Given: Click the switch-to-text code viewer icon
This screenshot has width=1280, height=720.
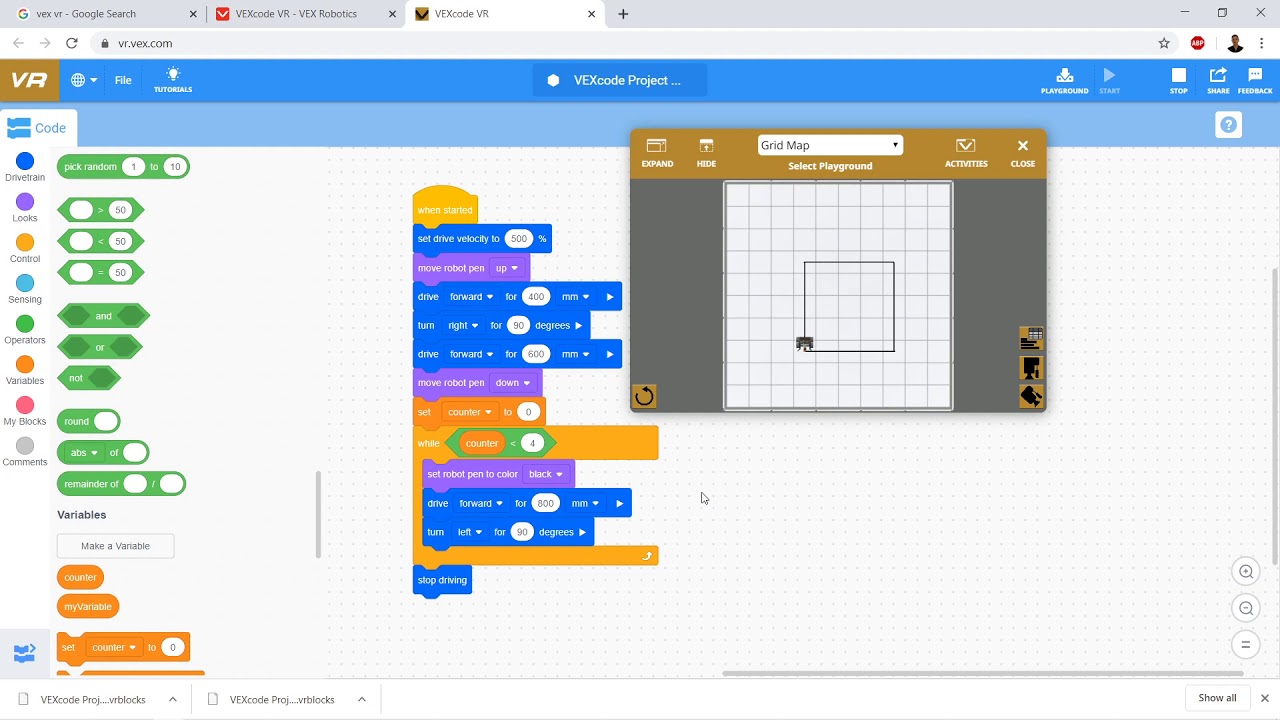Looking at the screenshot, I should pyautogui.click(x=25, y=653).
